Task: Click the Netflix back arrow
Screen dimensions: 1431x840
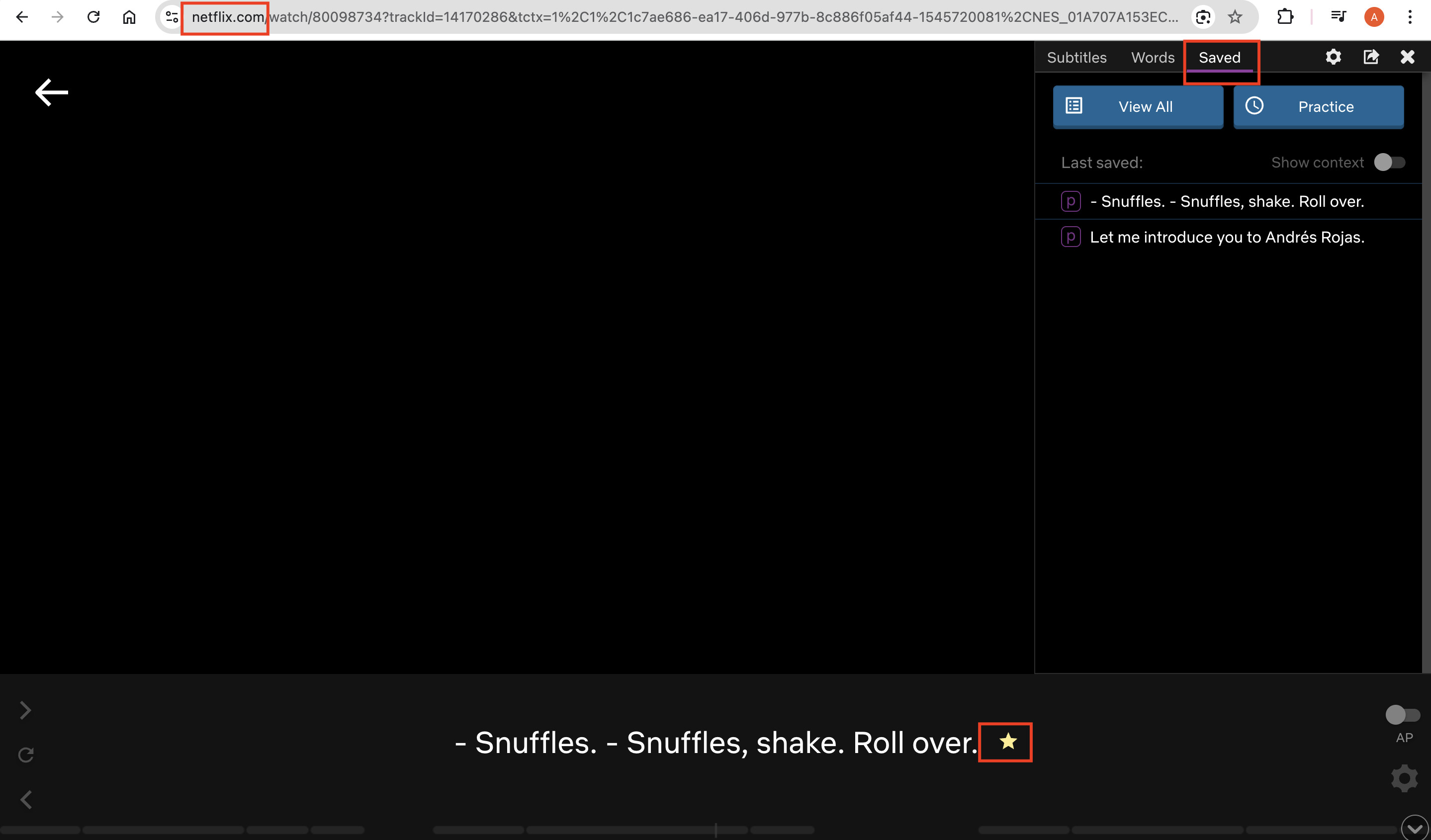Action: pos(52,92)
